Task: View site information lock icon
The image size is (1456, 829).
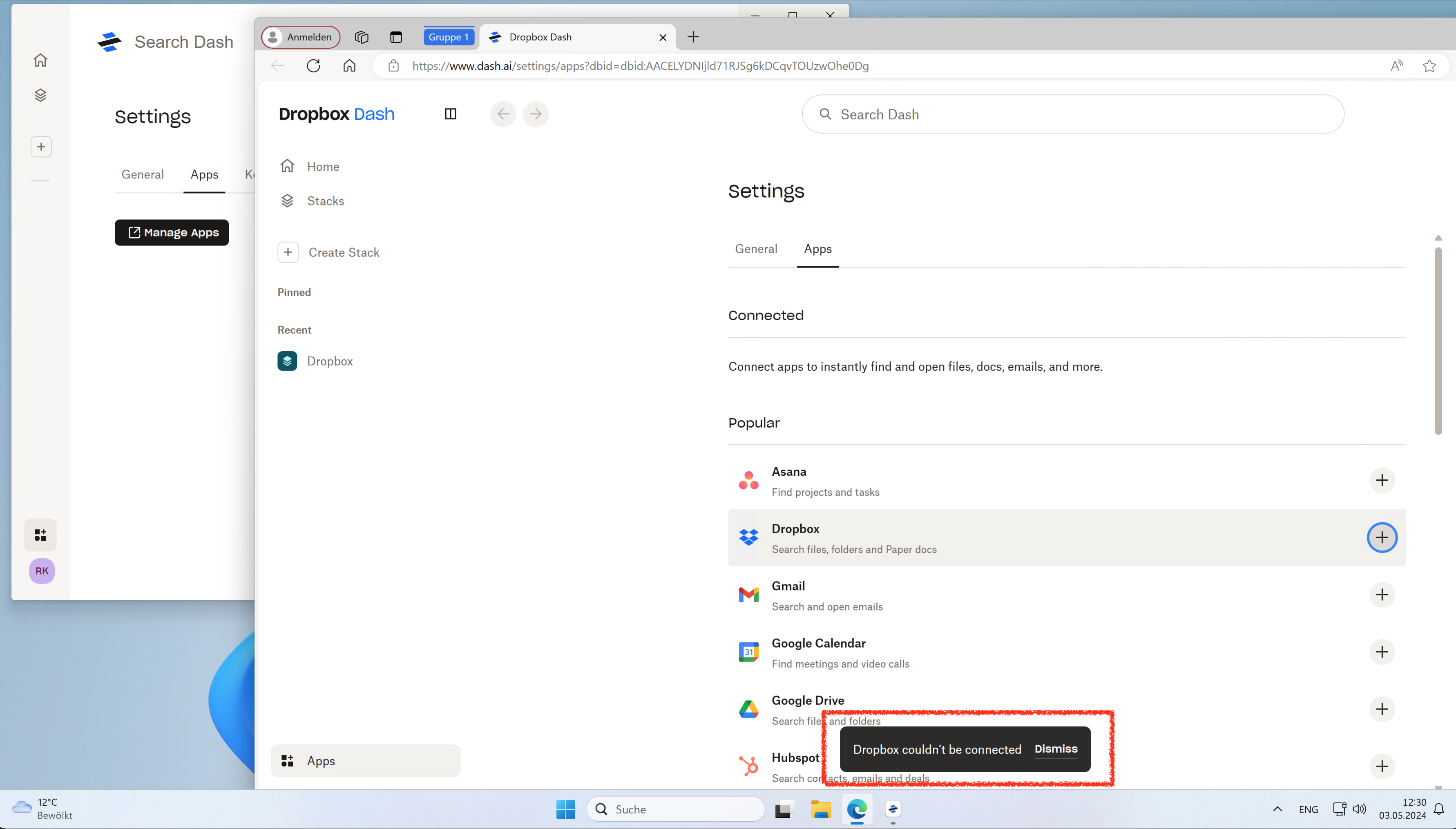Action: (x=393, y=65)
